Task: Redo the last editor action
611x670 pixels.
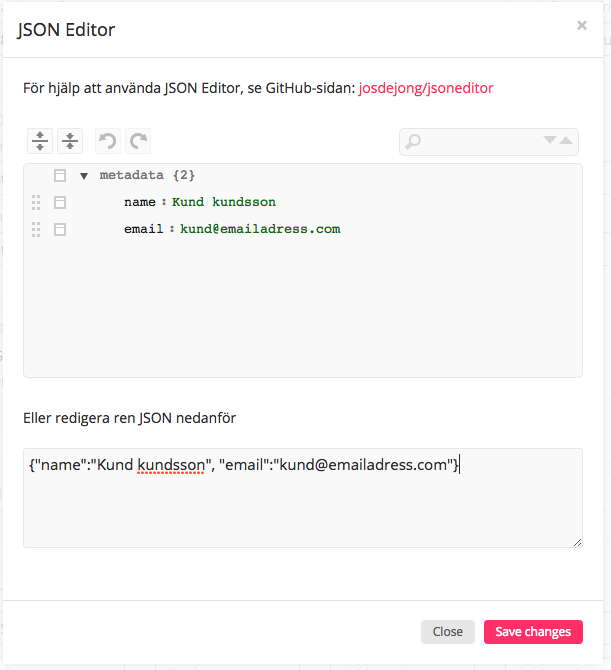Action: point(138,141)
